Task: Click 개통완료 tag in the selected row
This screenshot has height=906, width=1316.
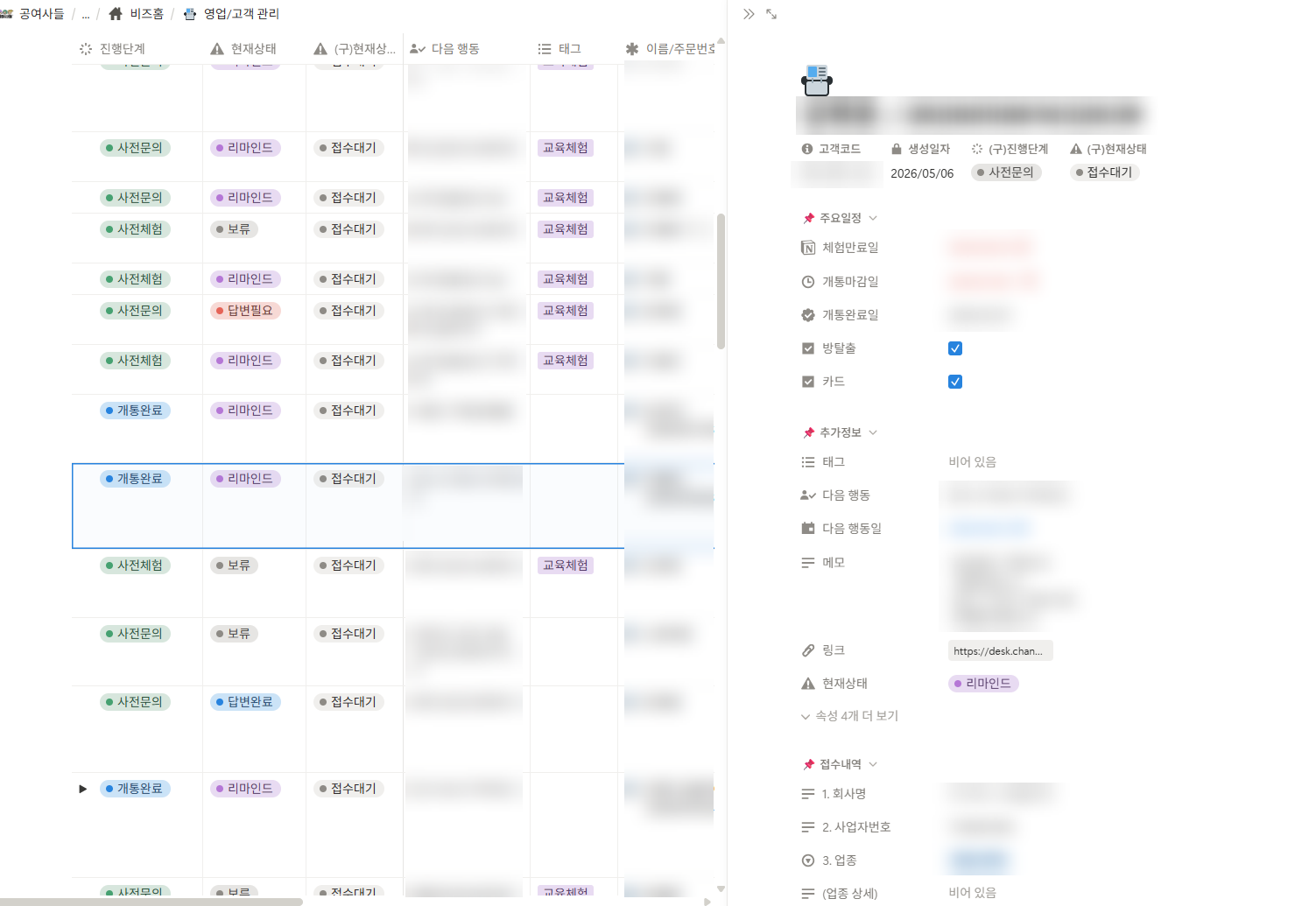Action: tap(135, 479)
